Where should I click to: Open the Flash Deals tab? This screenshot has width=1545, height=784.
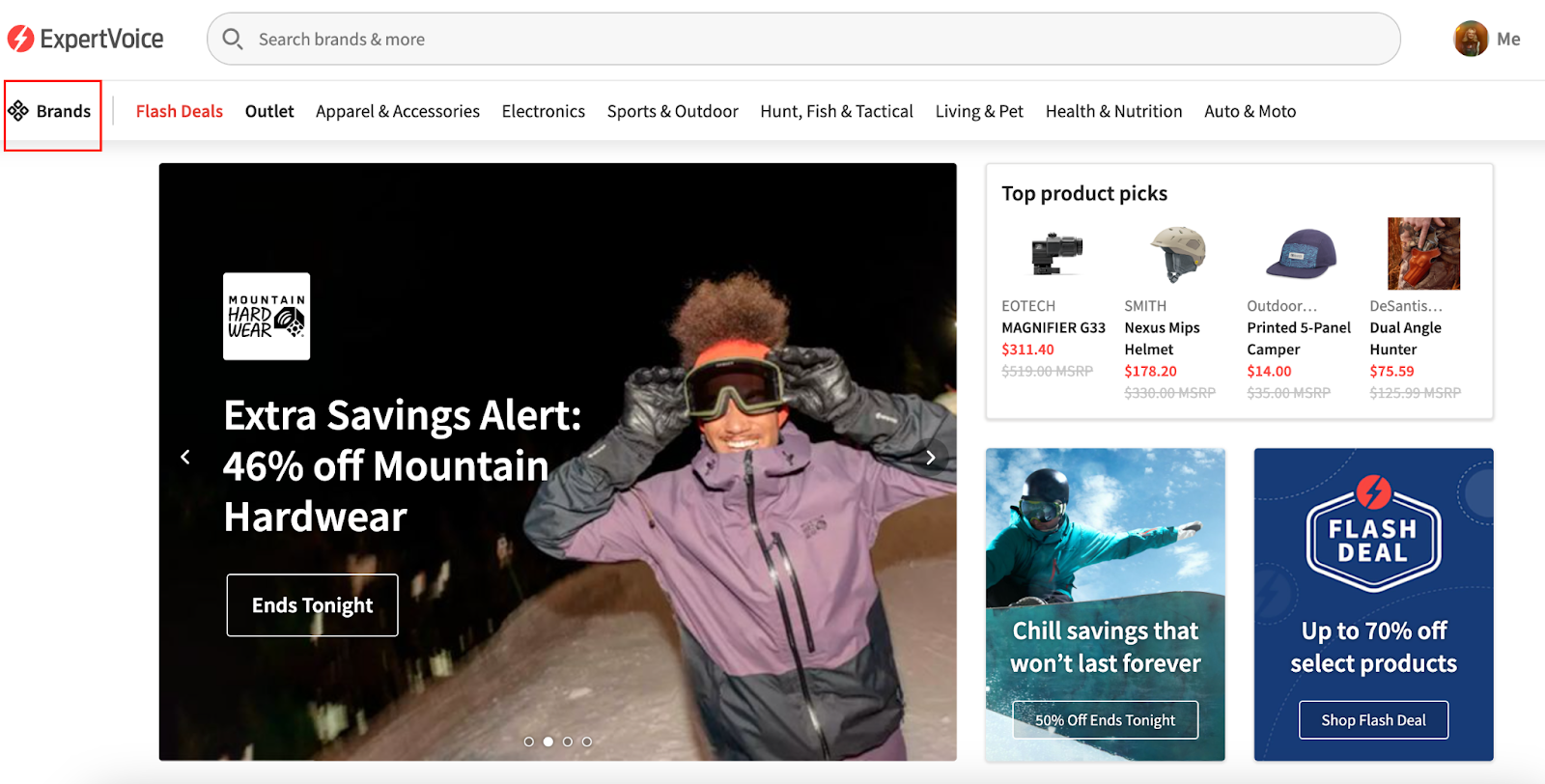tap(180, 111)
